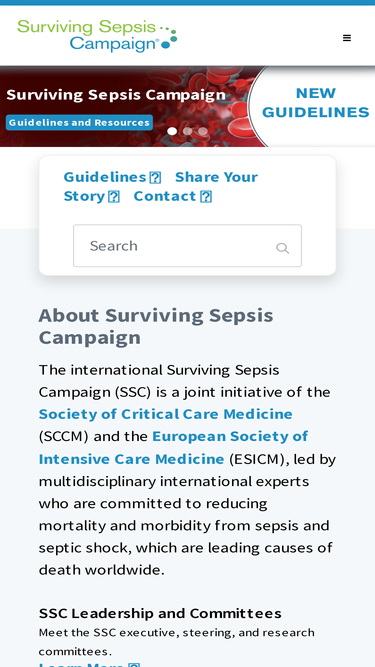Image resolution: width=375 pixels, height=667 pixels.
Task: Focus the Search input field
Action: [x=188, y=246]
